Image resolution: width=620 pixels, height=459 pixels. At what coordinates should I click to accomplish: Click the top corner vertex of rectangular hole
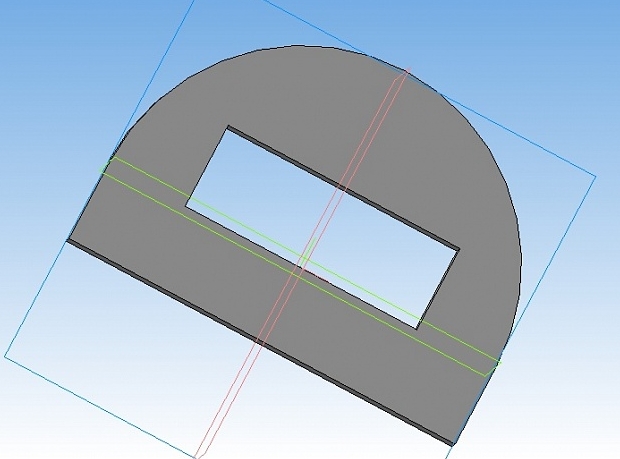[x=228, y=127]
